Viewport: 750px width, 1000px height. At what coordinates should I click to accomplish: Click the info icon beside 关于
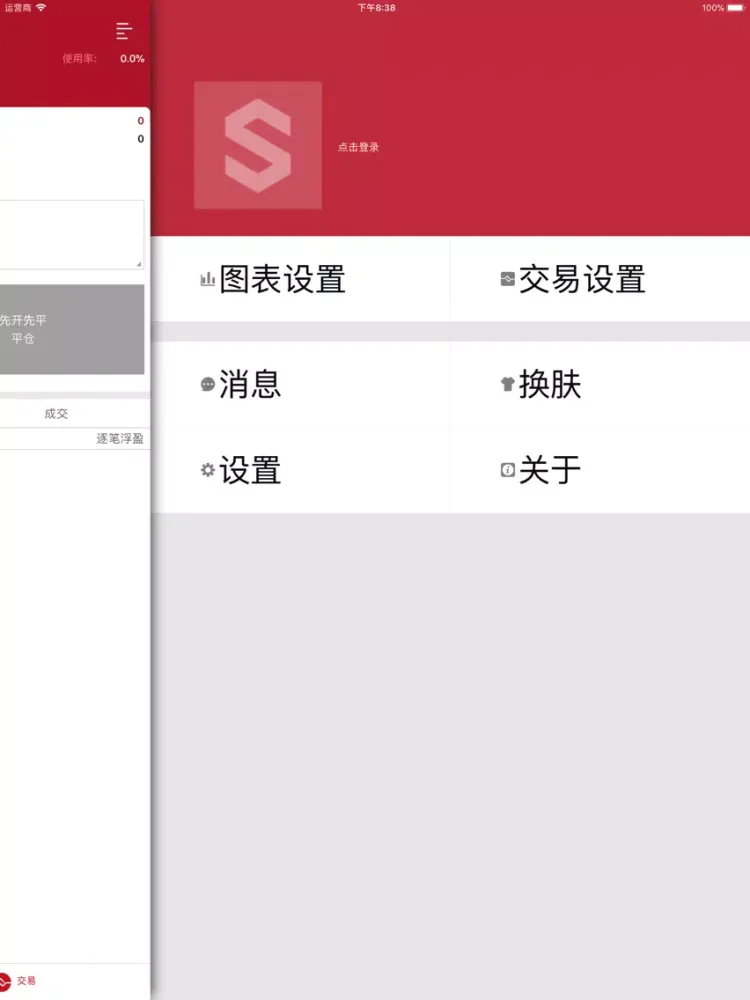508,470
